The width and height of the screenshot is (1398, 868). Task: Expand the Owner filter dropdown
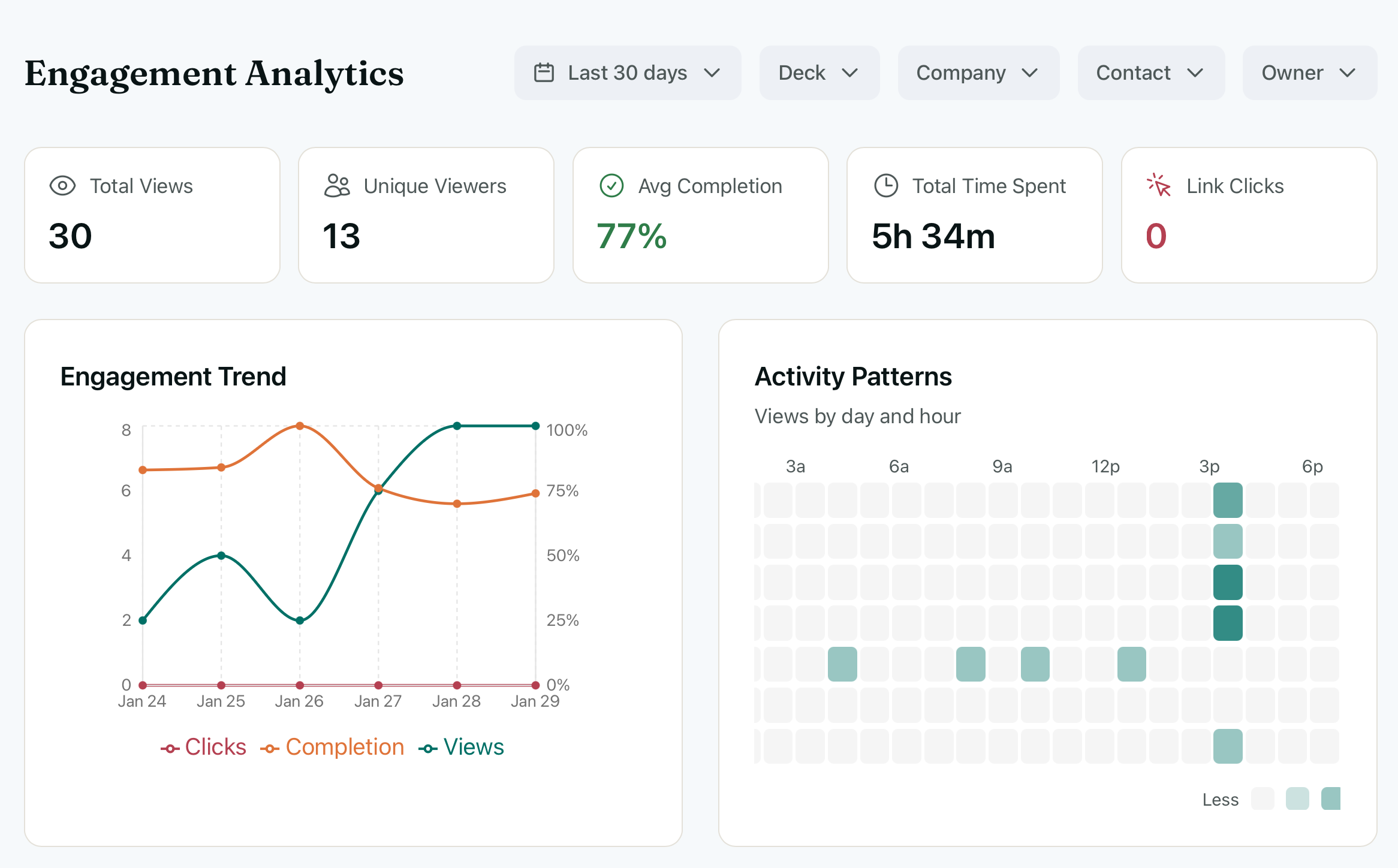[1309, 73]
